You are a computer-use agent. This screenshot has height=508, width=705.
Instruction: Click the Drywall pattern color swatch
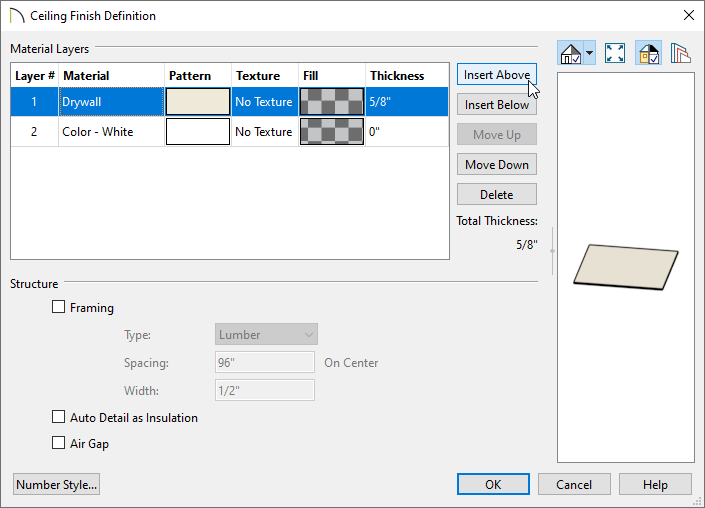point(198,102)
